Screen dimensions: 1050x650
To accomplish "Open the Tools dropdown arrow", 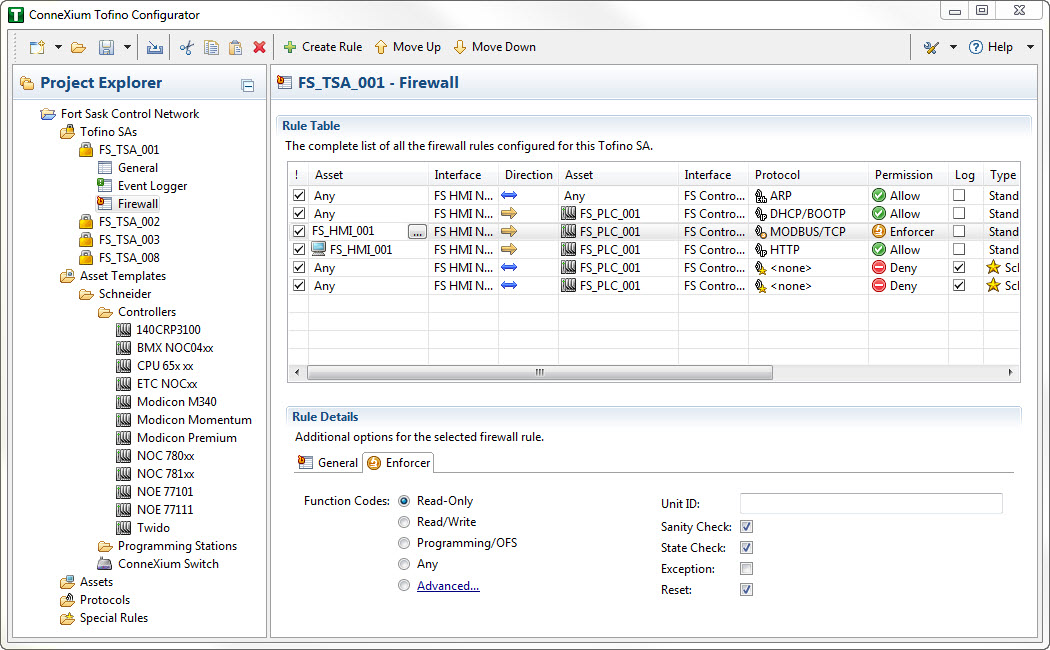I will point(953,47).
